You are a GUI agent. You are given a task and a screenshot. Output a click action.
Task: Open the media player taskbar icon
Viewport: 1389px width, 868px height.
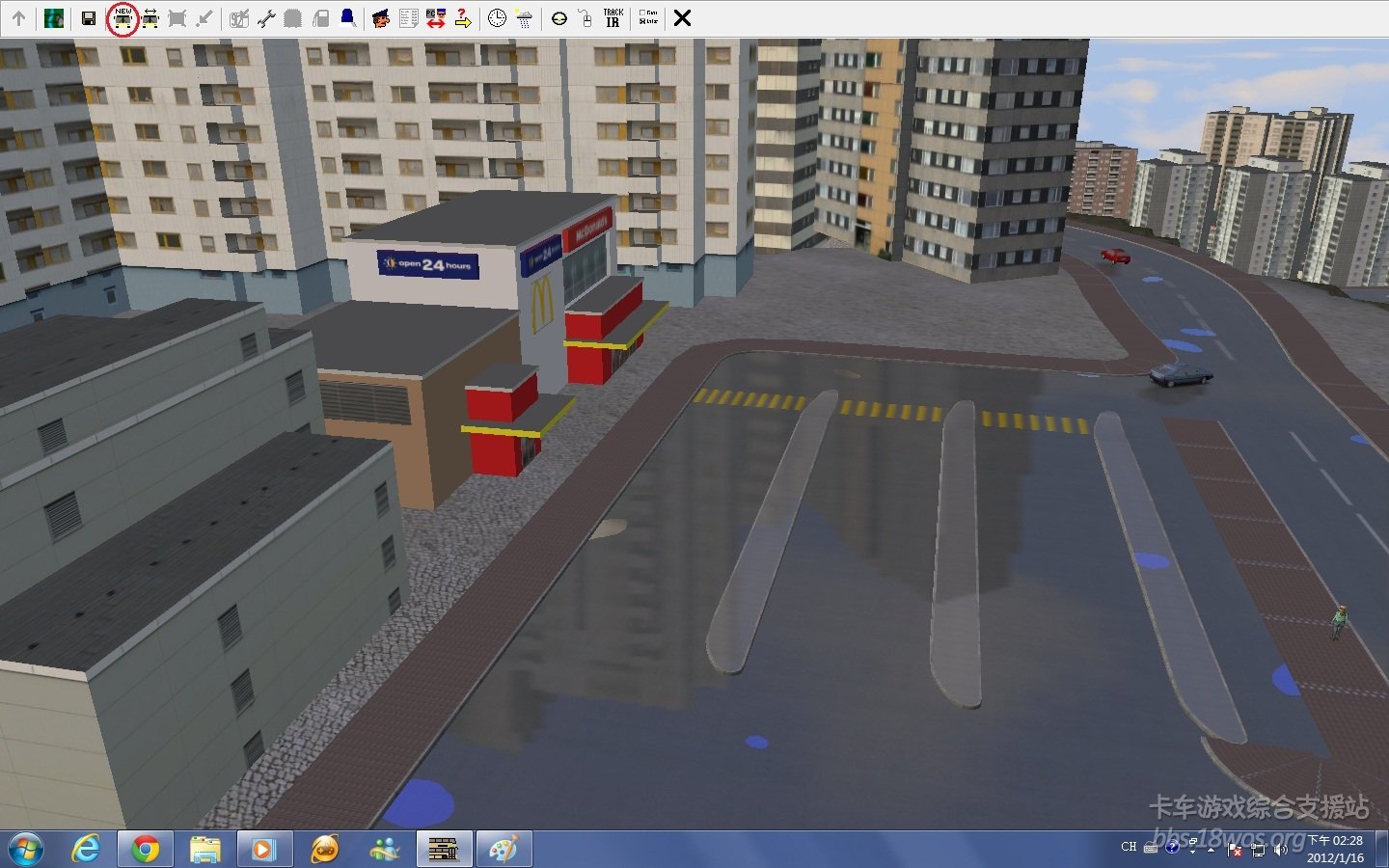pos(264,850)
